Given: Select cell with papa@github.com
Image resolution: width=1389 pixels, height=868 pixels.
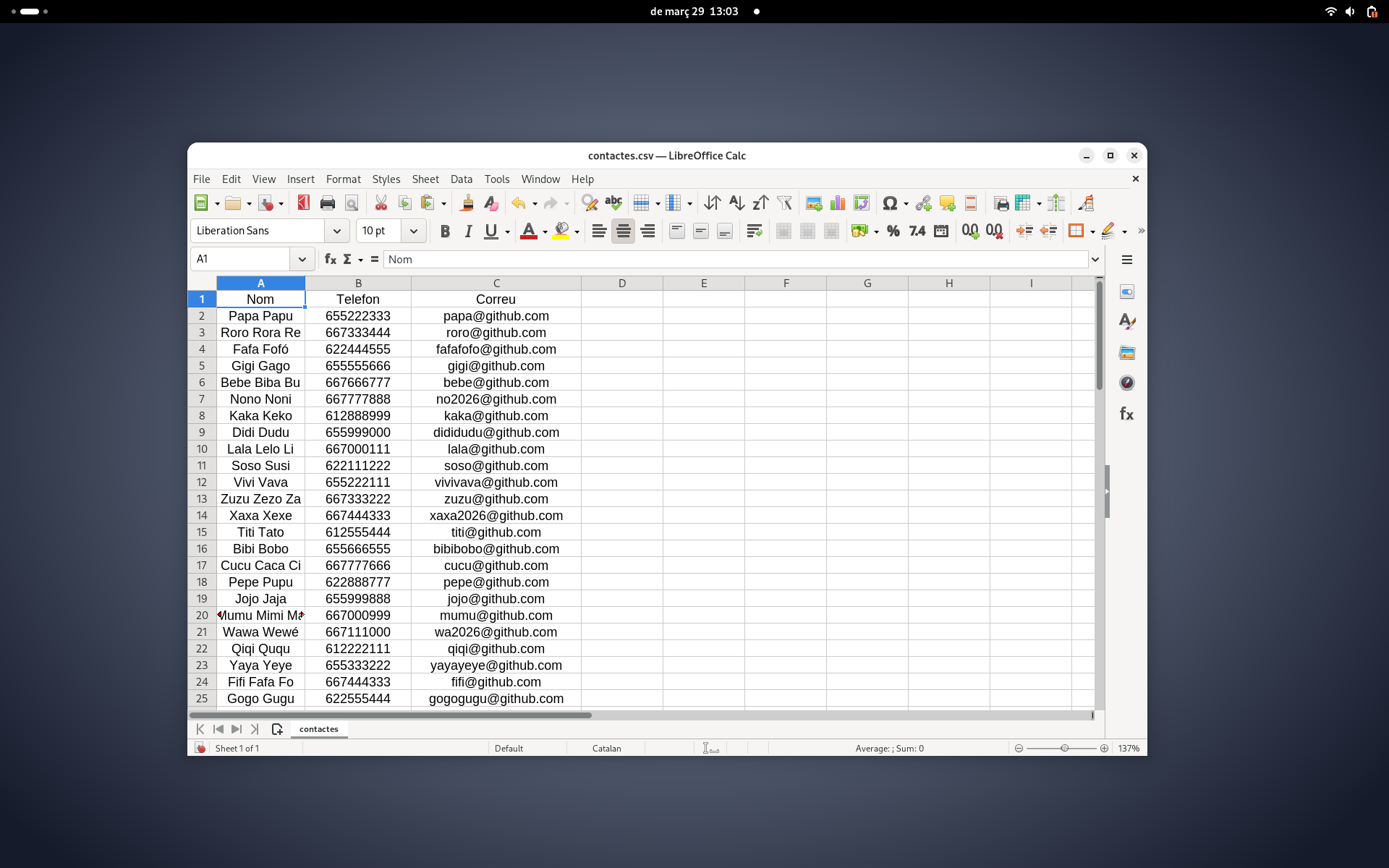Looking at the screenshot, I should [496, 316].
